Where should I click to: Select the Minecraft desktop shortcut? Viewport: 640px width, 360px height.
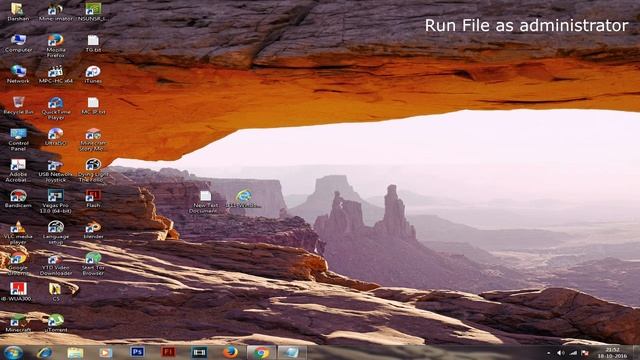click(x=18, y=323)
